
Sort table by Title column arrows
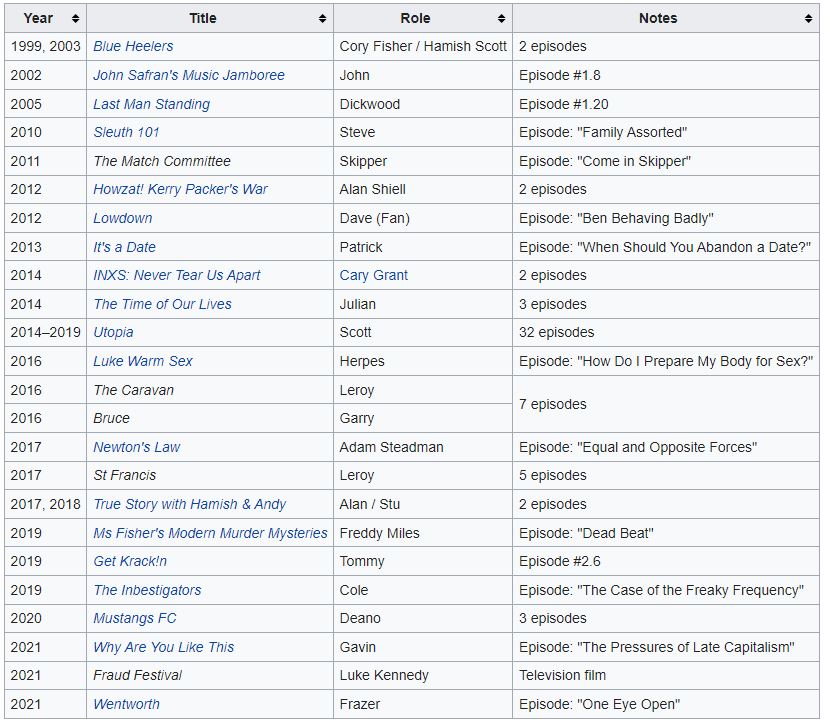(x=322, y=18)
